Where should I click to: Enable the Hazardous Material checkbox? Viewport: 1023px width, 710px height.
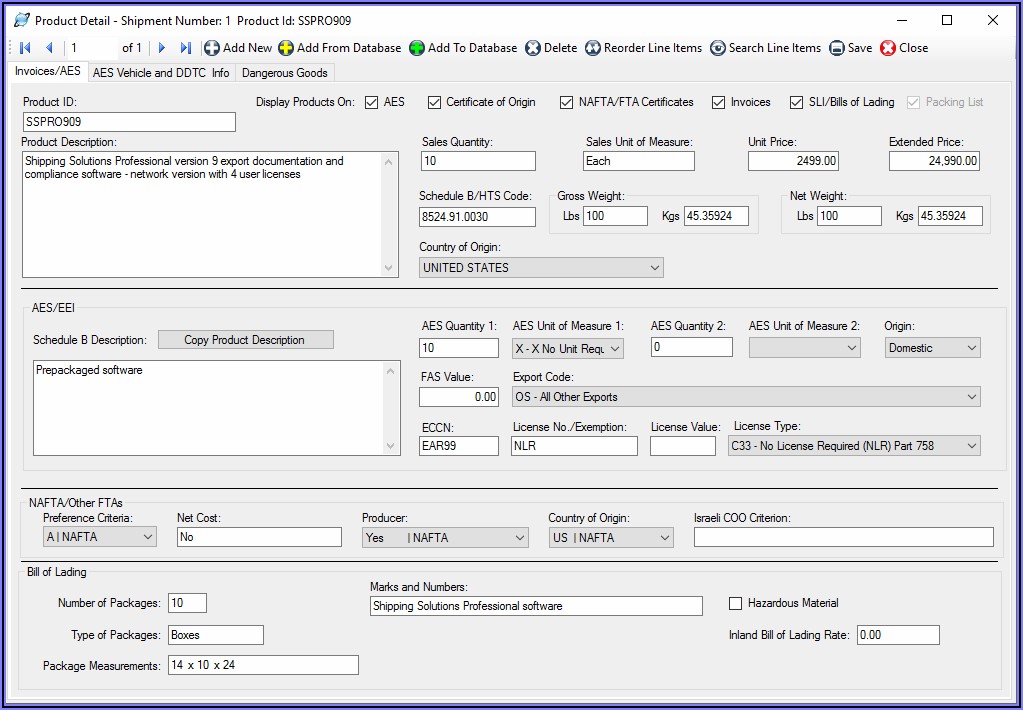736,604
